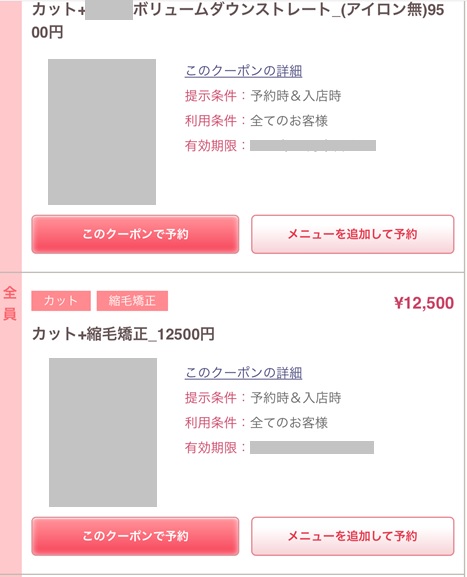Add a menu to the カット+縮毛矯正 reservation
This screenshot has width=467, height=577.
[x=353, y=536]
